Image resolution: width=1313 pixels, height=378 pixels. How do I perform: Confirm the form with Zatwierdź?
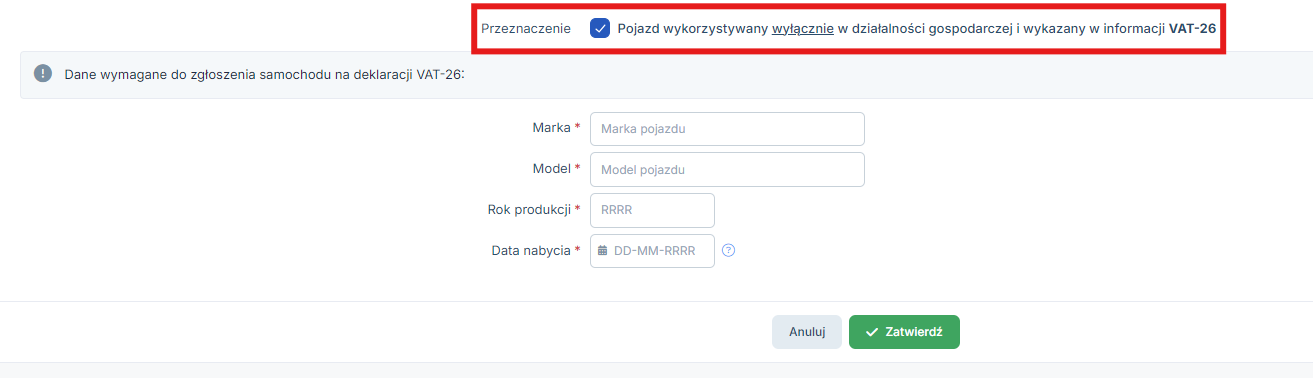[x=904, y=332]
